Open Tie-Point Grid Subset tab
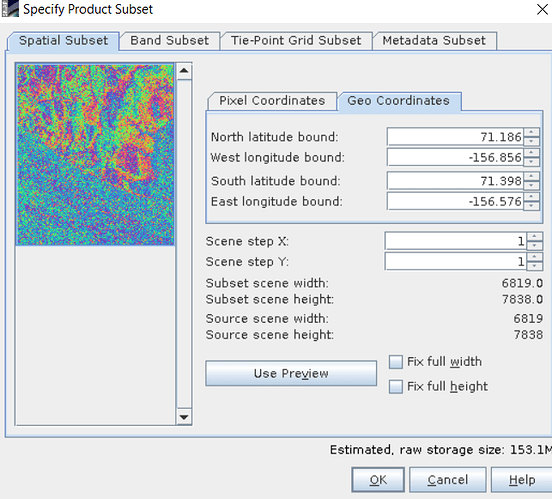This screenshot has width=552, height=499. [x=296, y=40]
